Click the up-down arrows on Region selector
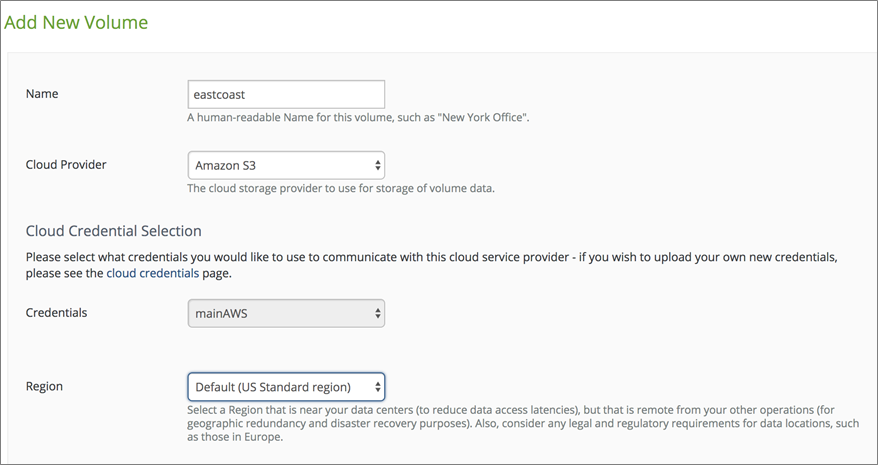878x465 pixels. [x=377, y=386]
